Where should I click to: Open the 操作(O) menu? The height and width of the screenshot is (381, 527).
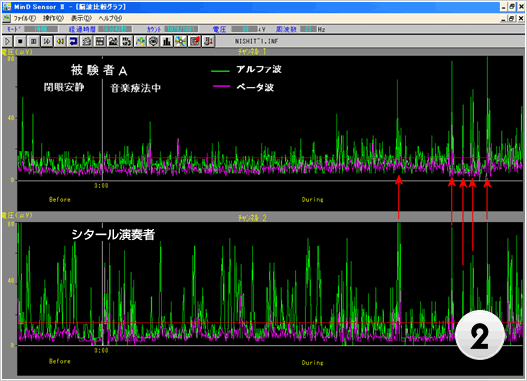click(x=53, y=18)
